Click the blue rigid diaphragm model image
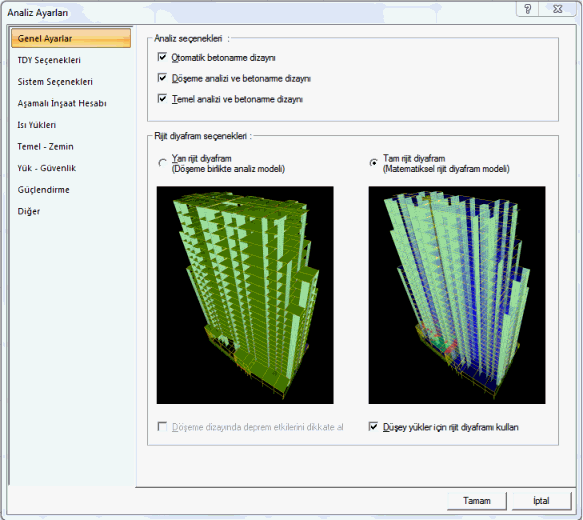 point(457,295)
